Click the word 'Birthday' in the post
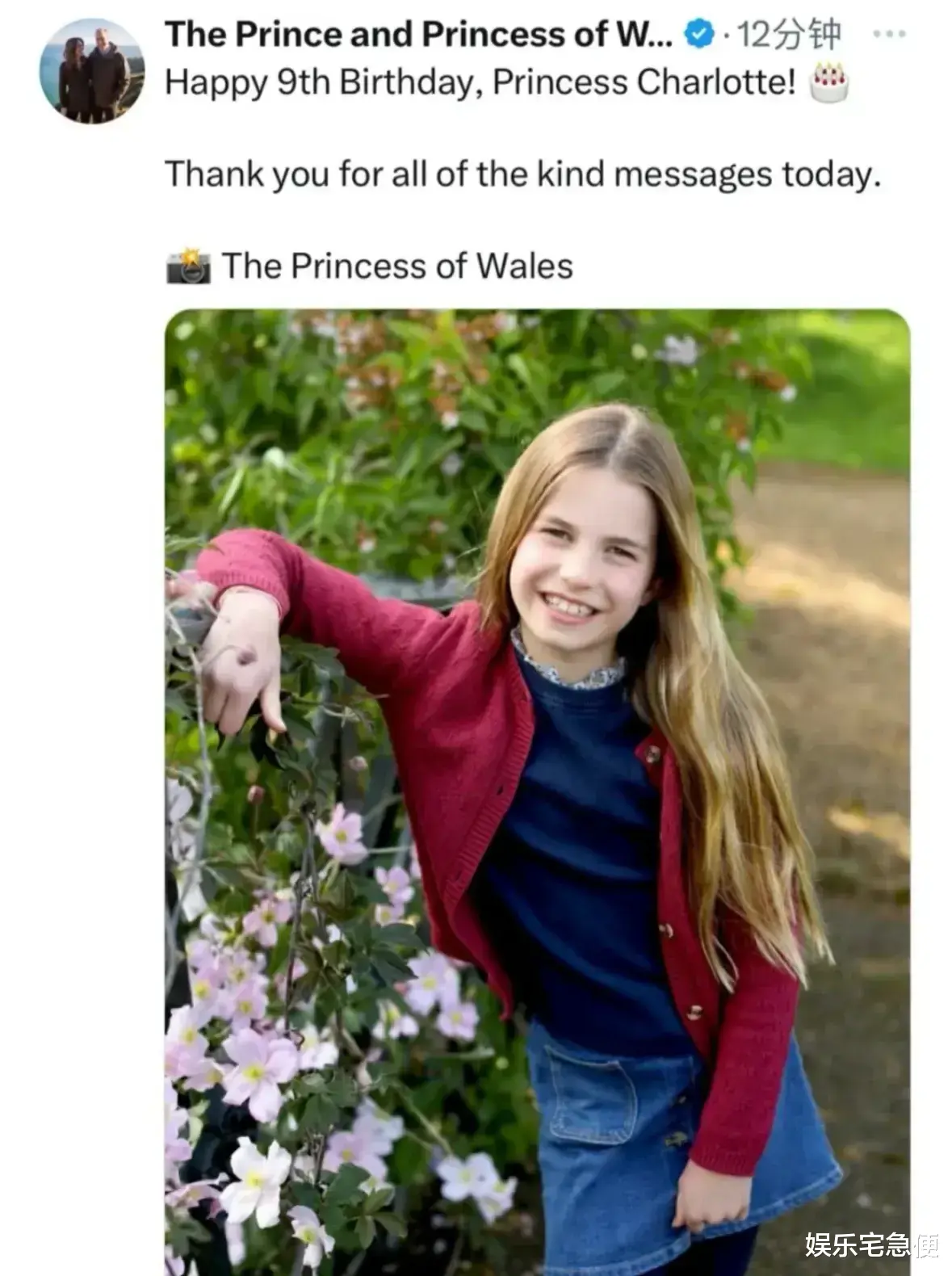 [412, 82]
